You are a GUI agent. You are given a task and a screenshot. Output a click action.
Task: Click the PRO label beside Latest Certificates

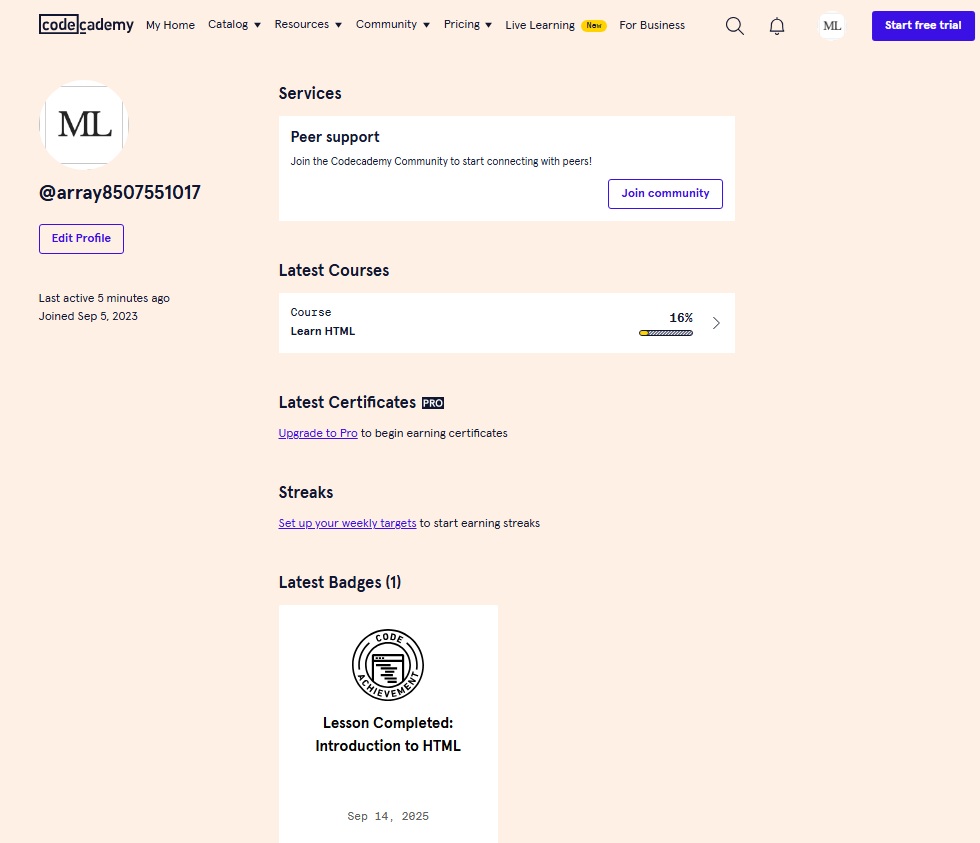433,403
